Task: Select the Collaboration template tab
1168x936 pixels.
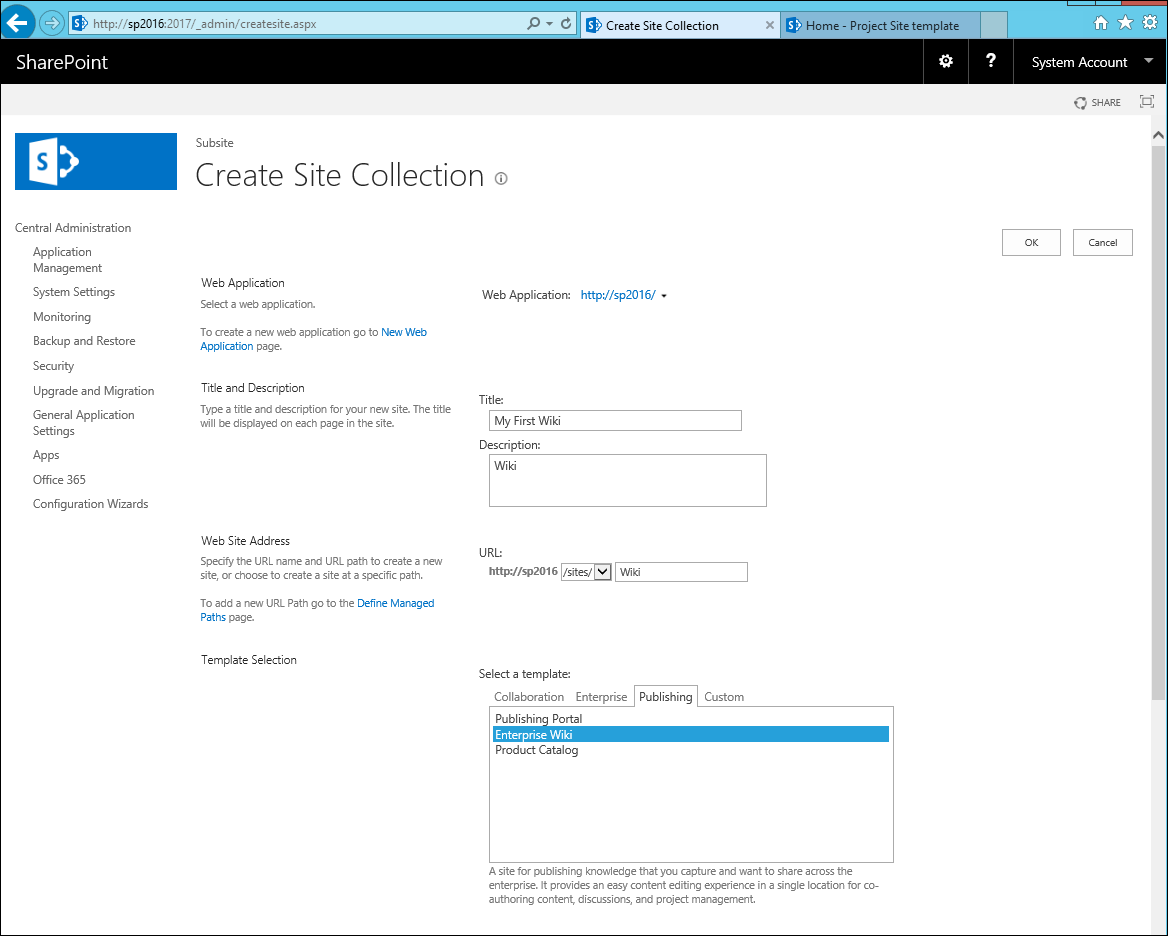Action: pyautogui.click(x=529, y=697)
